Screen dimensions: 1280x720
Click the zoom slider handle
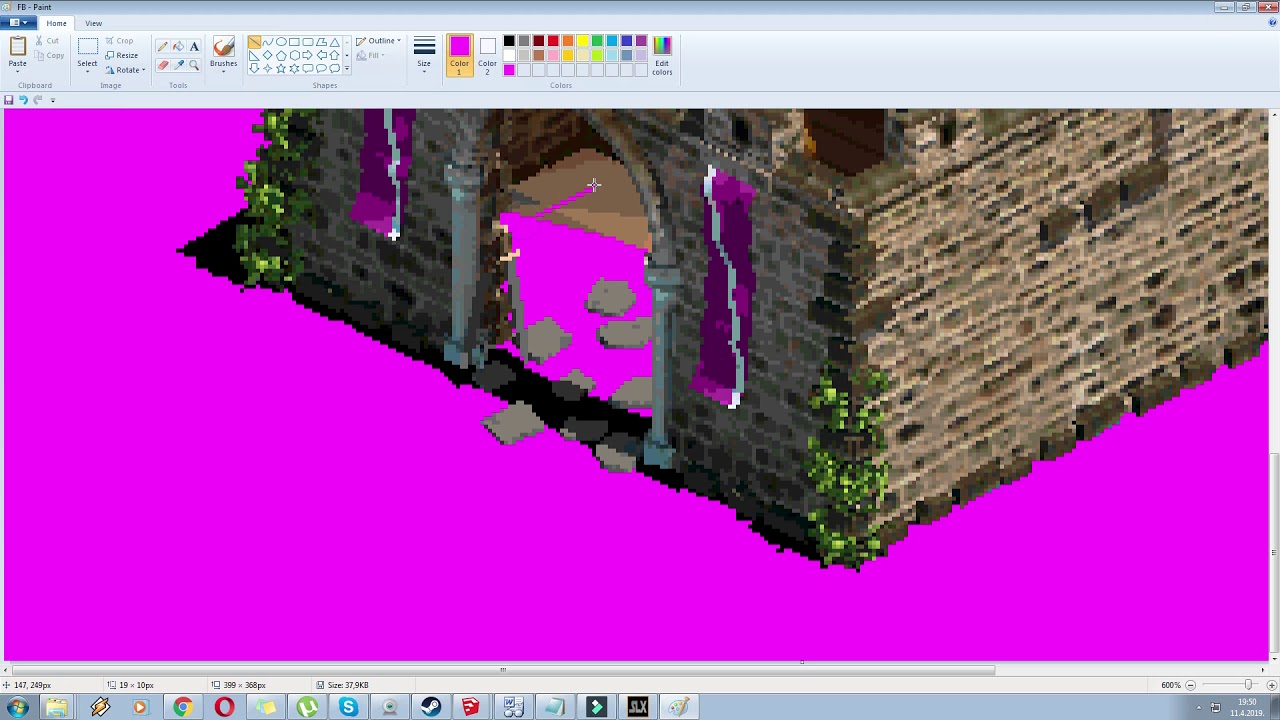pos(1247,685)
